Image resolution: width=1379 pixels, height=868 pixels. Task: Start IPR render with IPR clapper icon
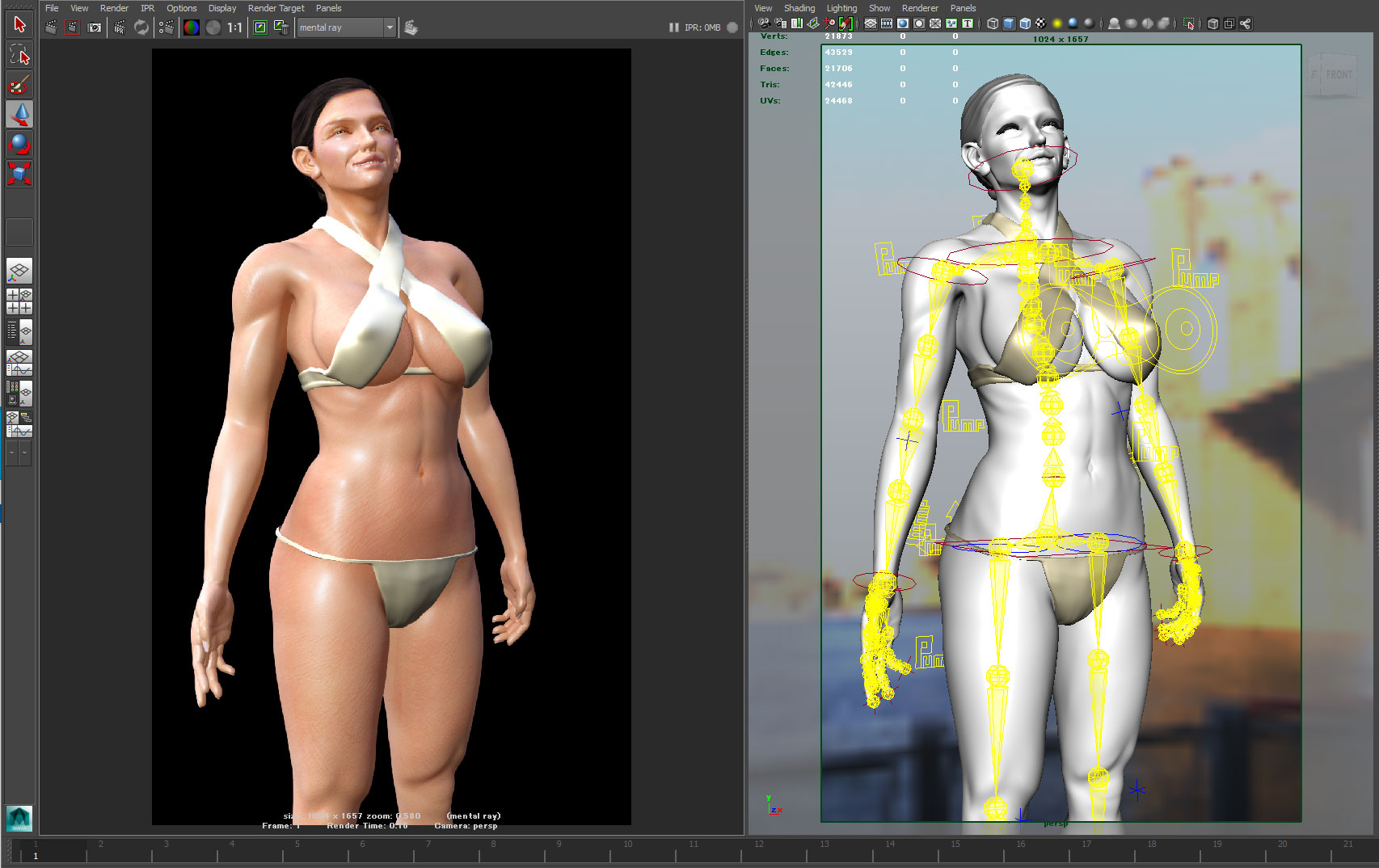tap(120, 27)
